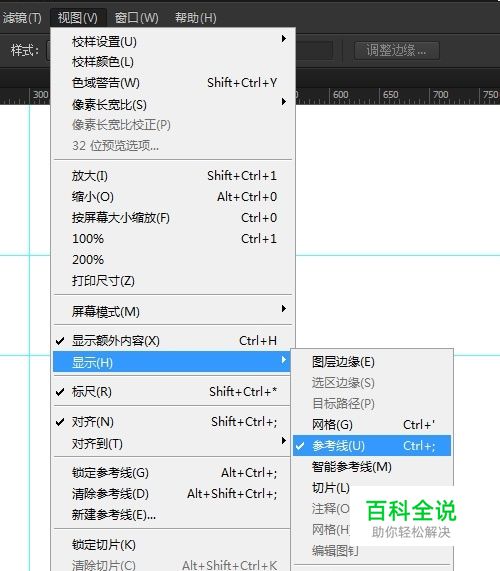500x571 pixels.
Task: Set view zoom to 100%
Action: pos(172,239)
